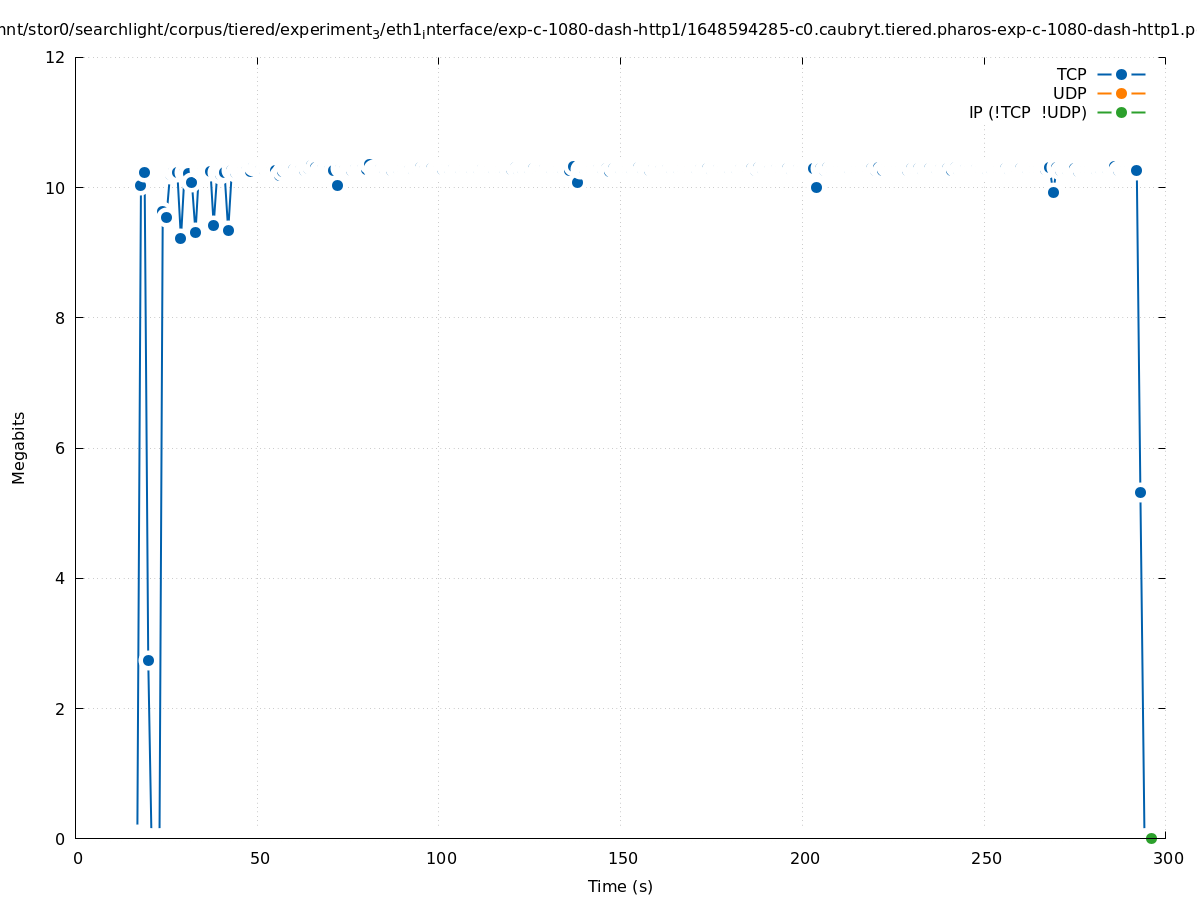Click the blue TCP legend marker
The height and width of the screenshot is (900, 1197).
[1121, 74]
